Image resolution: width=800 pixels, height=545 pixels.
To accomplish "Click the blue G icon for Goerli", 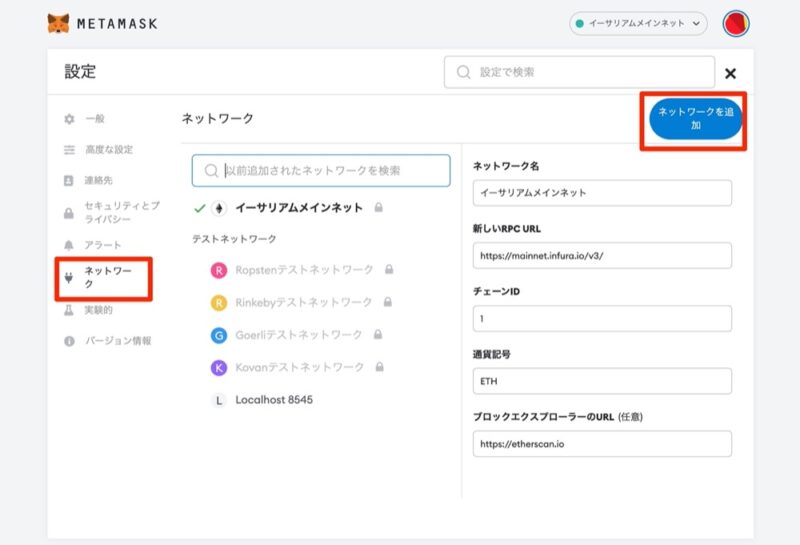I will pyautogui.click(x=219, y=335).
